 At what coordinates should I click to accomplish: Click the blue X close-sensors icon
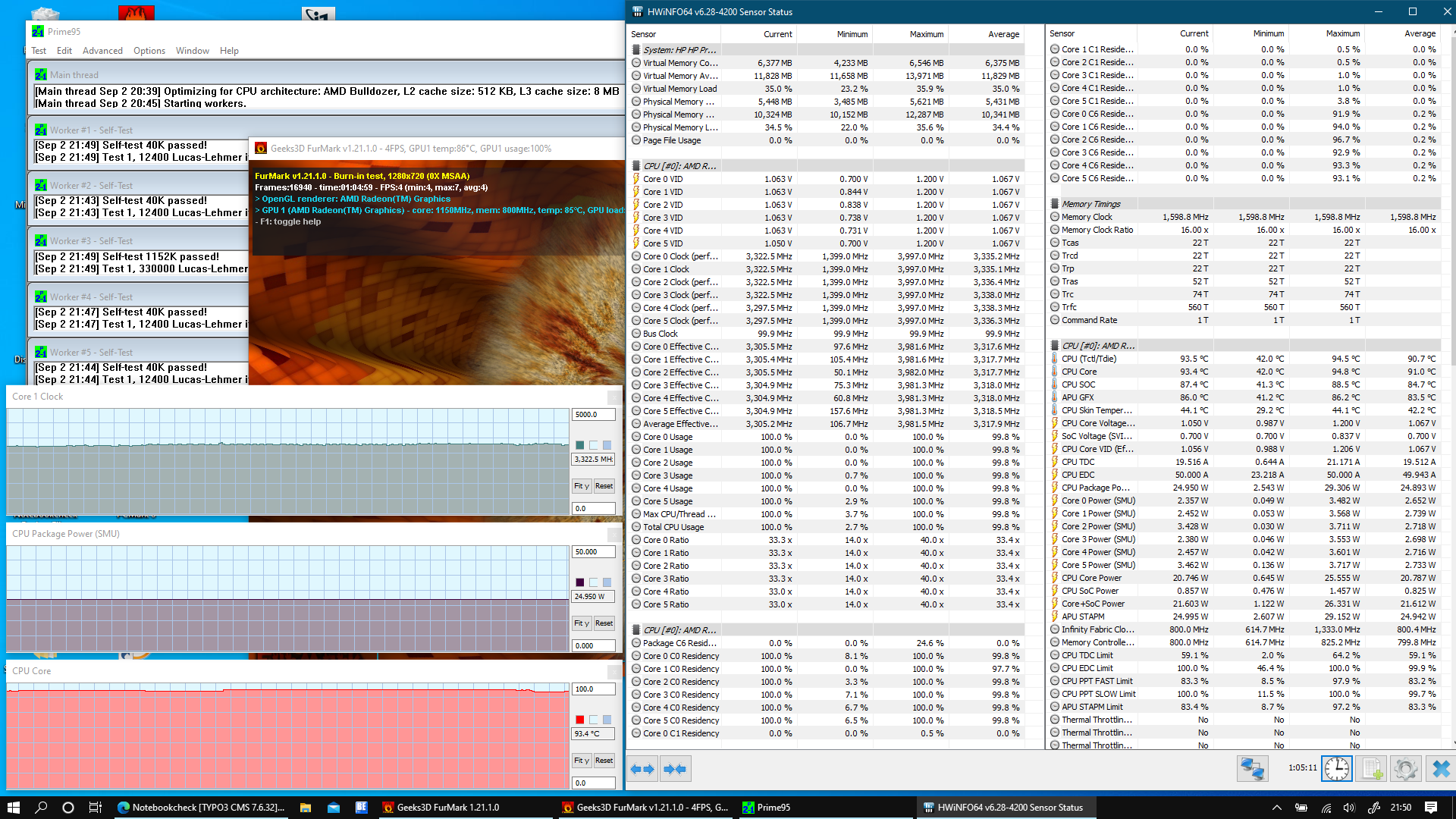(x=1440, y=769)
